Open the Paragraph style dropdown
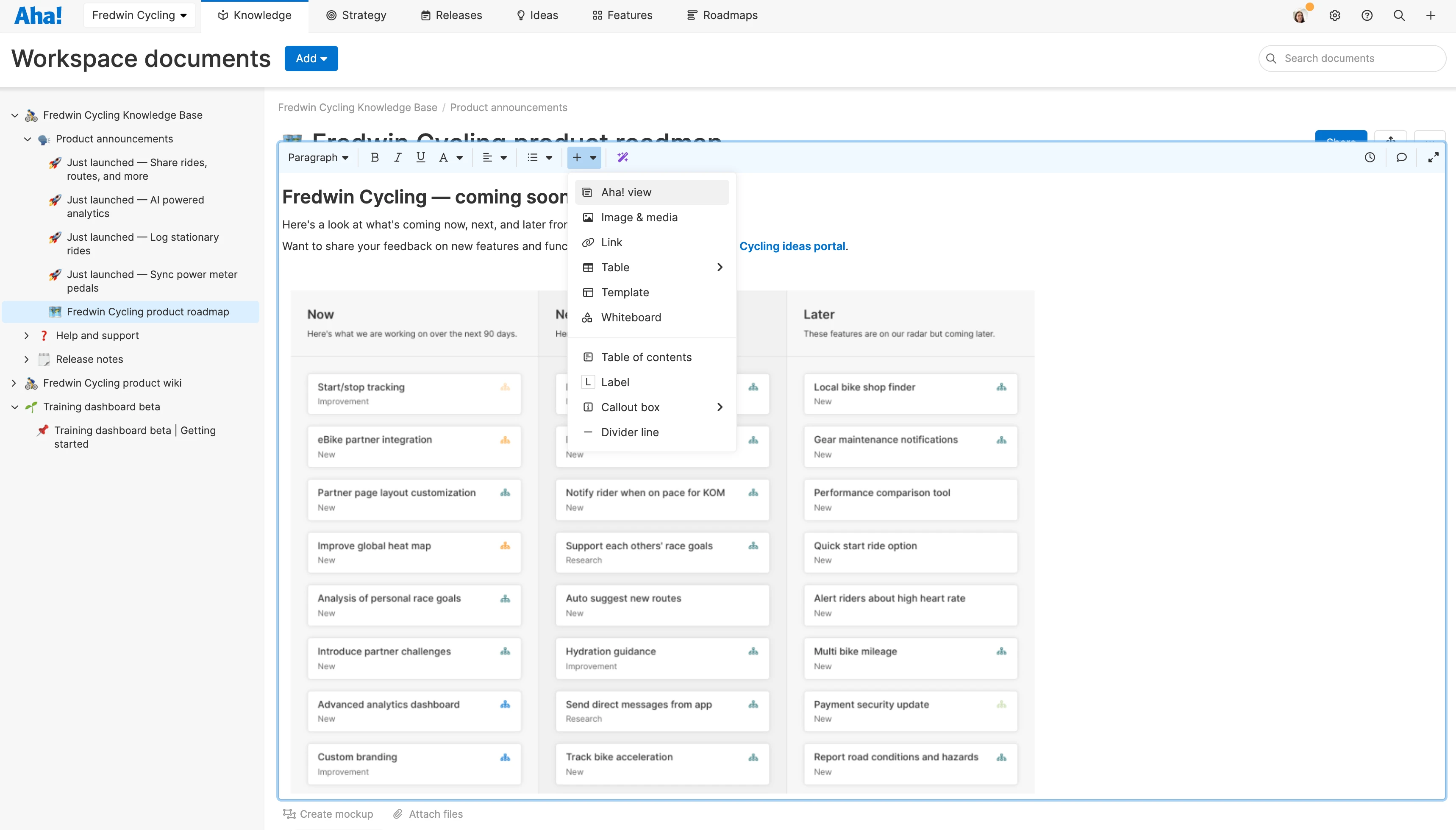The image size is (1456, 830). [x=317, y=157]
